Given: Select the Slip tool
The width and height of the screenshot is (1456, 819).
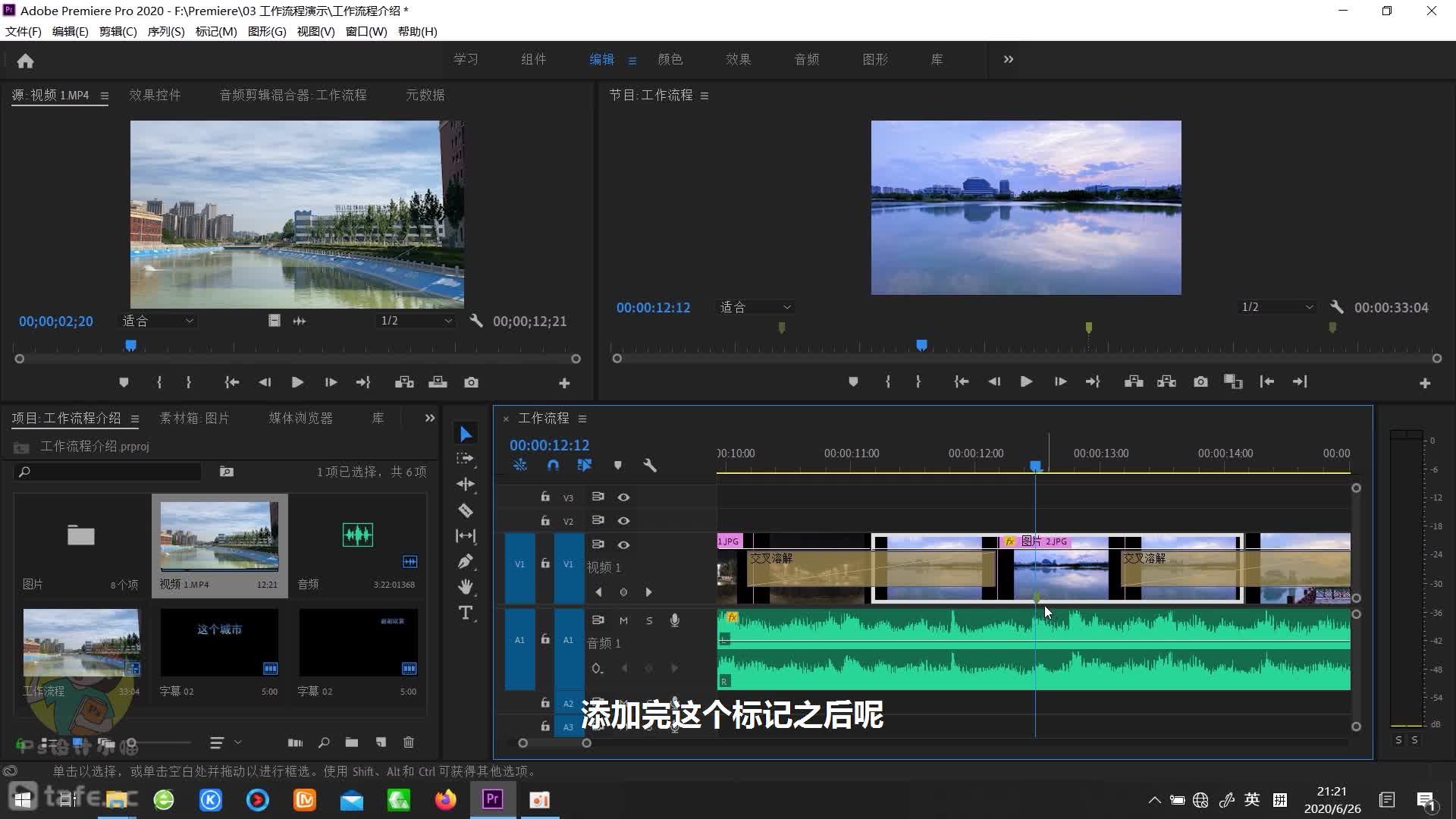Looking at the screenshot, I should pos(466,536).
